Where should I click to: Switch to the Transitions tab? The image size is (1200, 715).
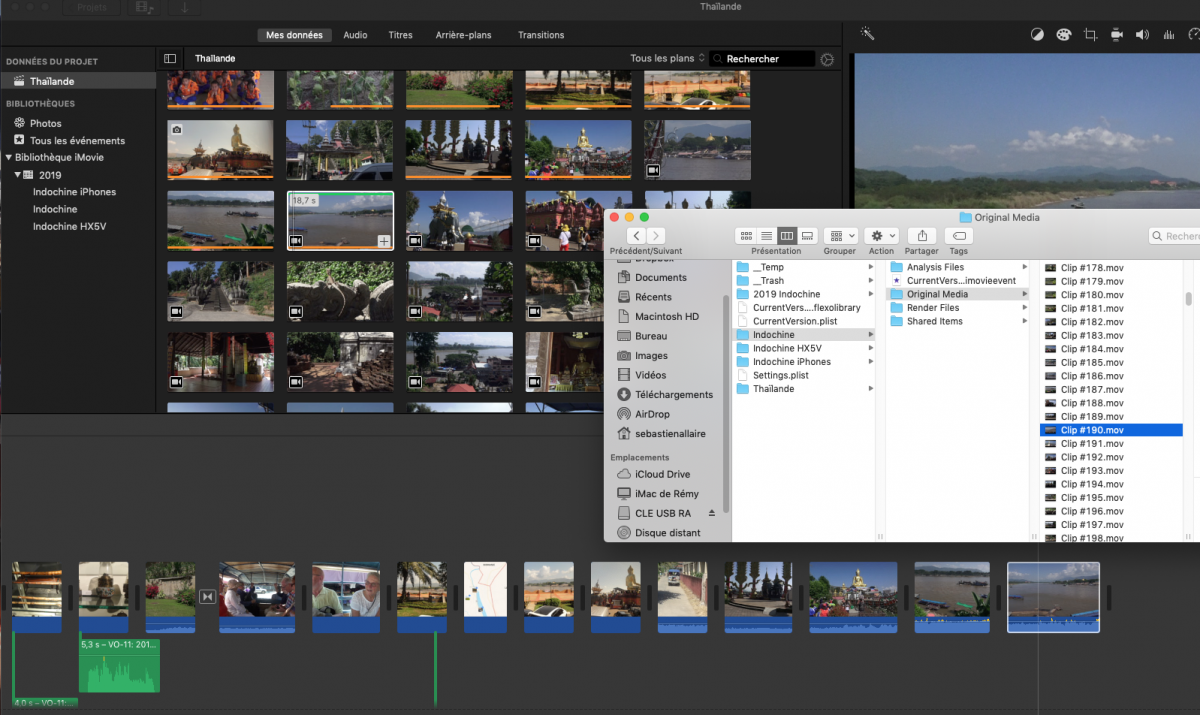click(x=541, y=35)
